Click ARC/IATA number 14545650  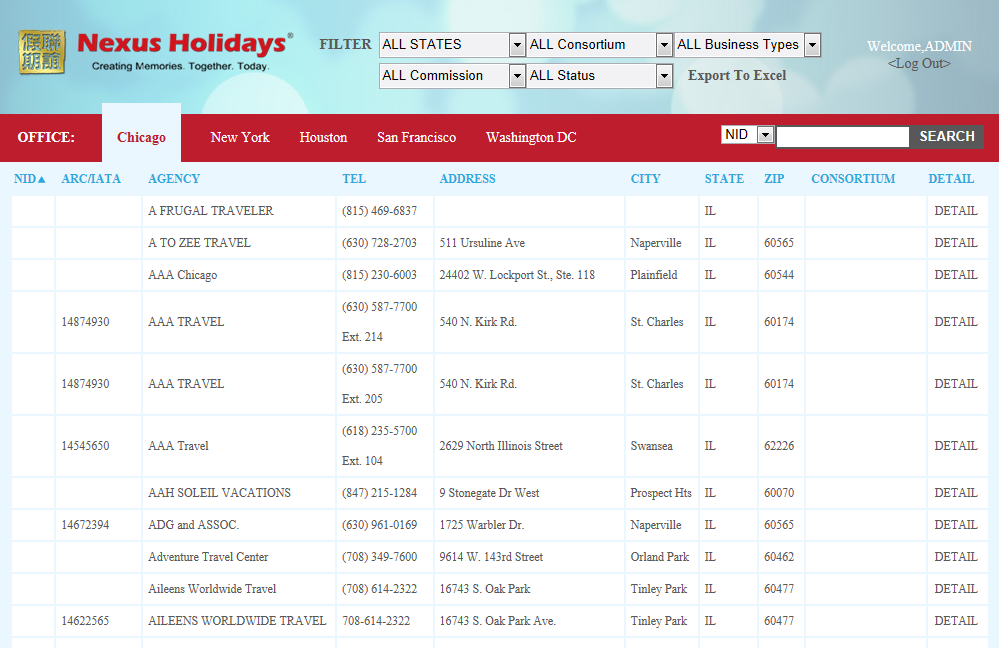pos(85,446)
